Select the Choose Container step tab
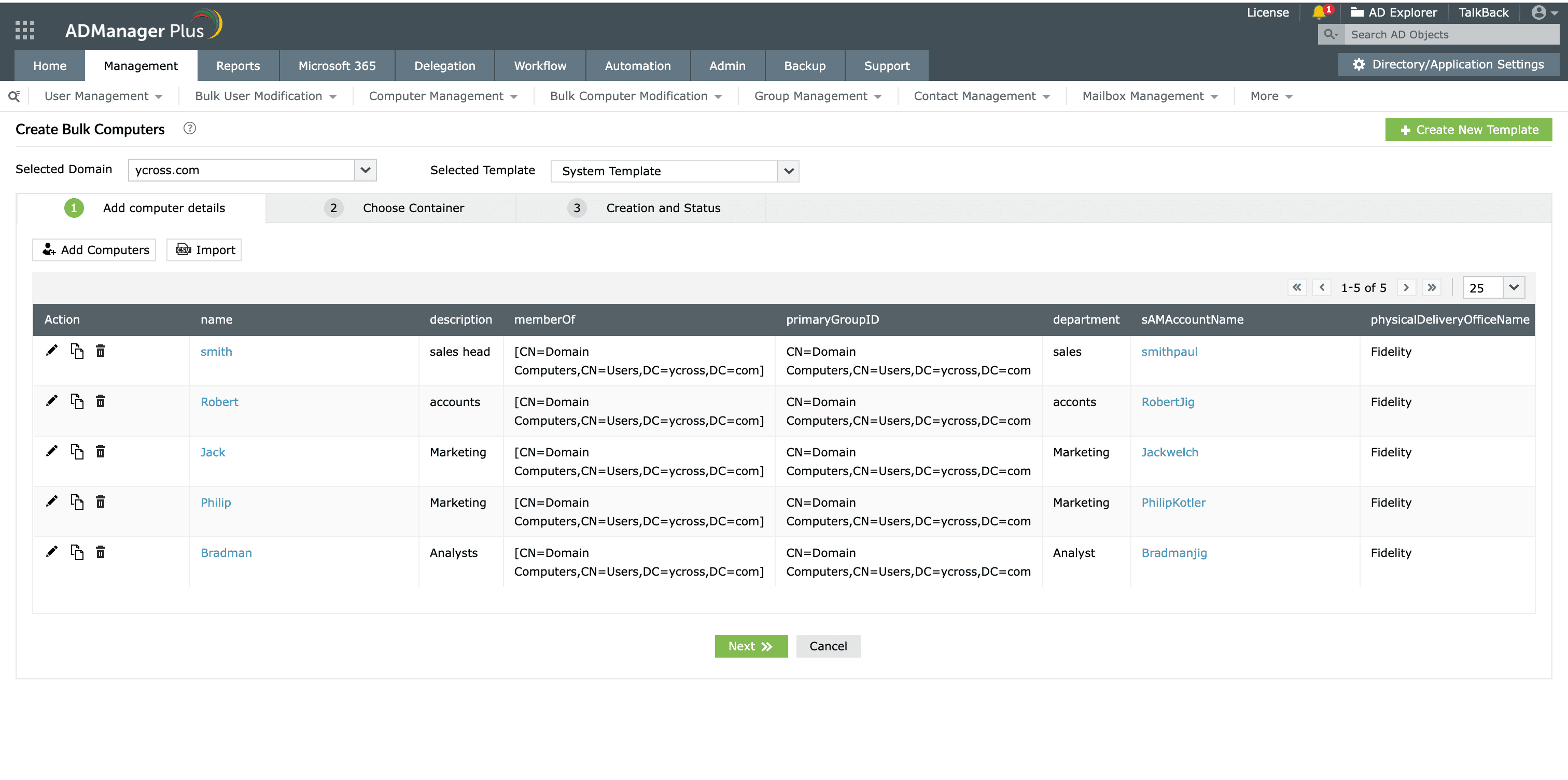Screen dimensions: 1568x780 [x=413, y=208]
